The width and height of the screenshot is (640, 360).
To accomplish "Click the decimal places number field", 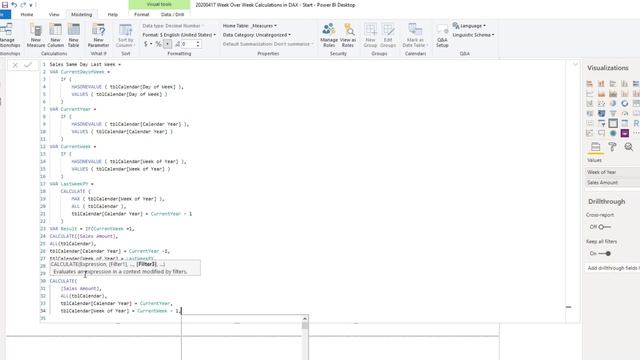I will click(188, 44).
